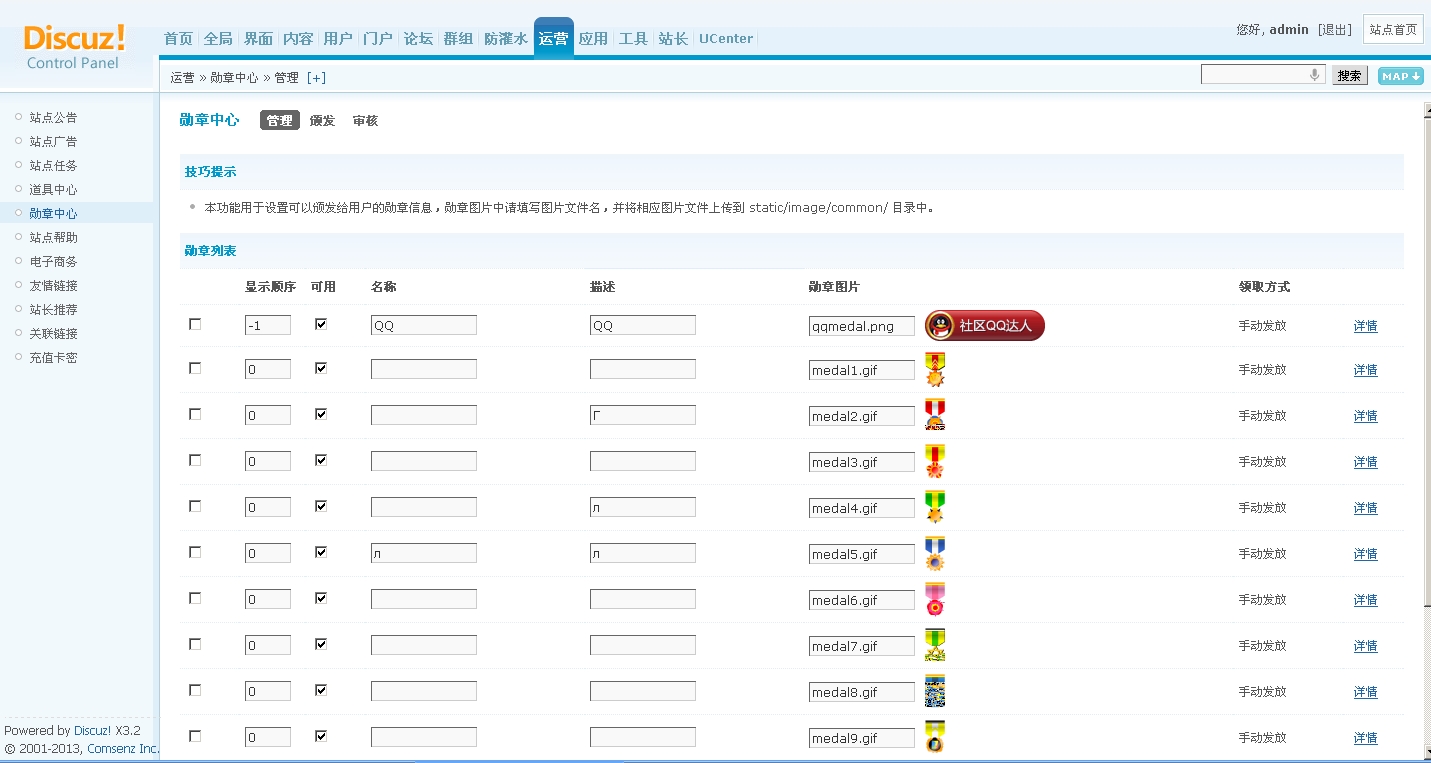Screen dimensions: 1431x763
Task: Click the medal6.gif medal image
Action: [934, 599]
